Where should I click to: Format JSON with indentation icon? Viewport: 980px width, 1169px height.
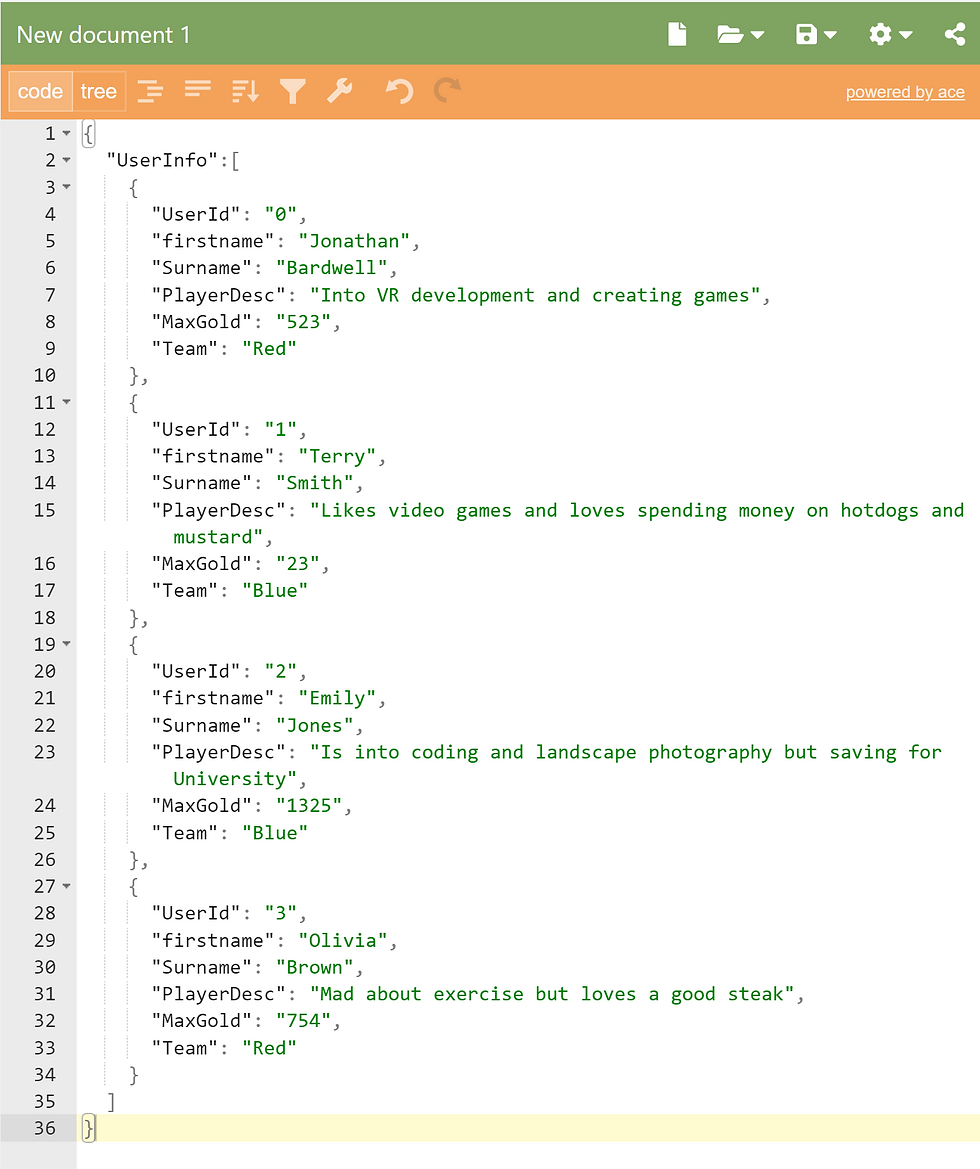coord(150,91)
